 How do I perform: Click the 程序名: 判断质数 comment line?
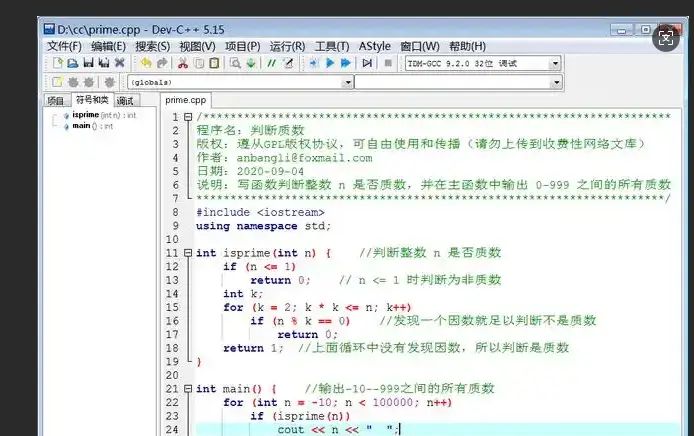251,131
